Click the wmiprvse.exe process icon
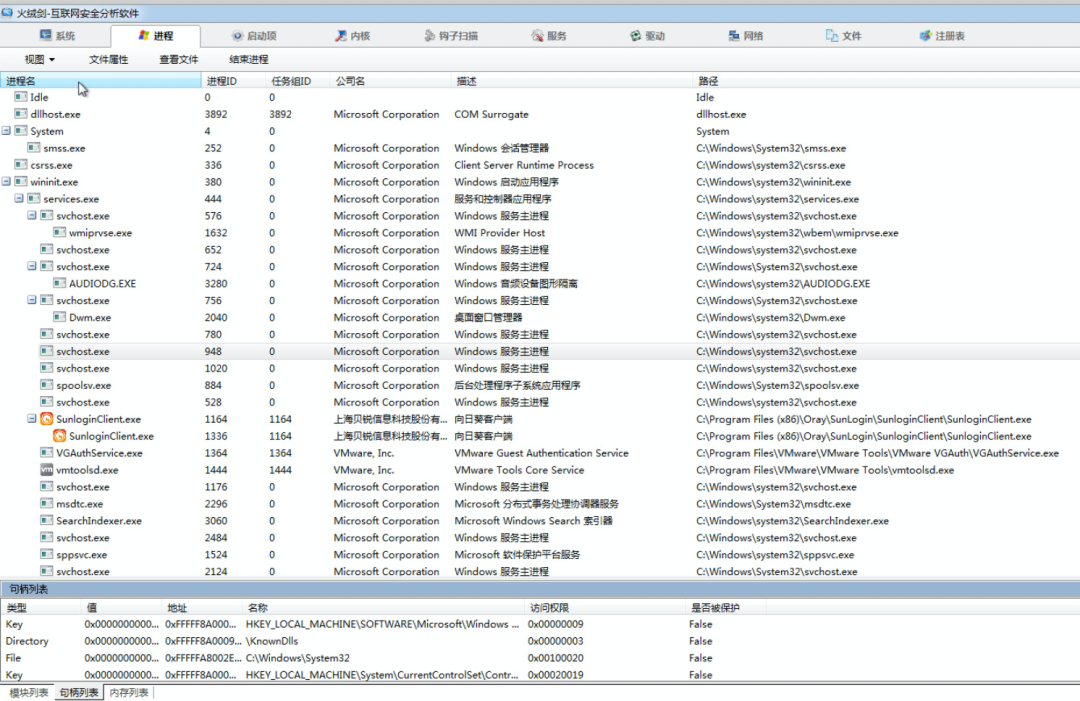 pos(59,233)
